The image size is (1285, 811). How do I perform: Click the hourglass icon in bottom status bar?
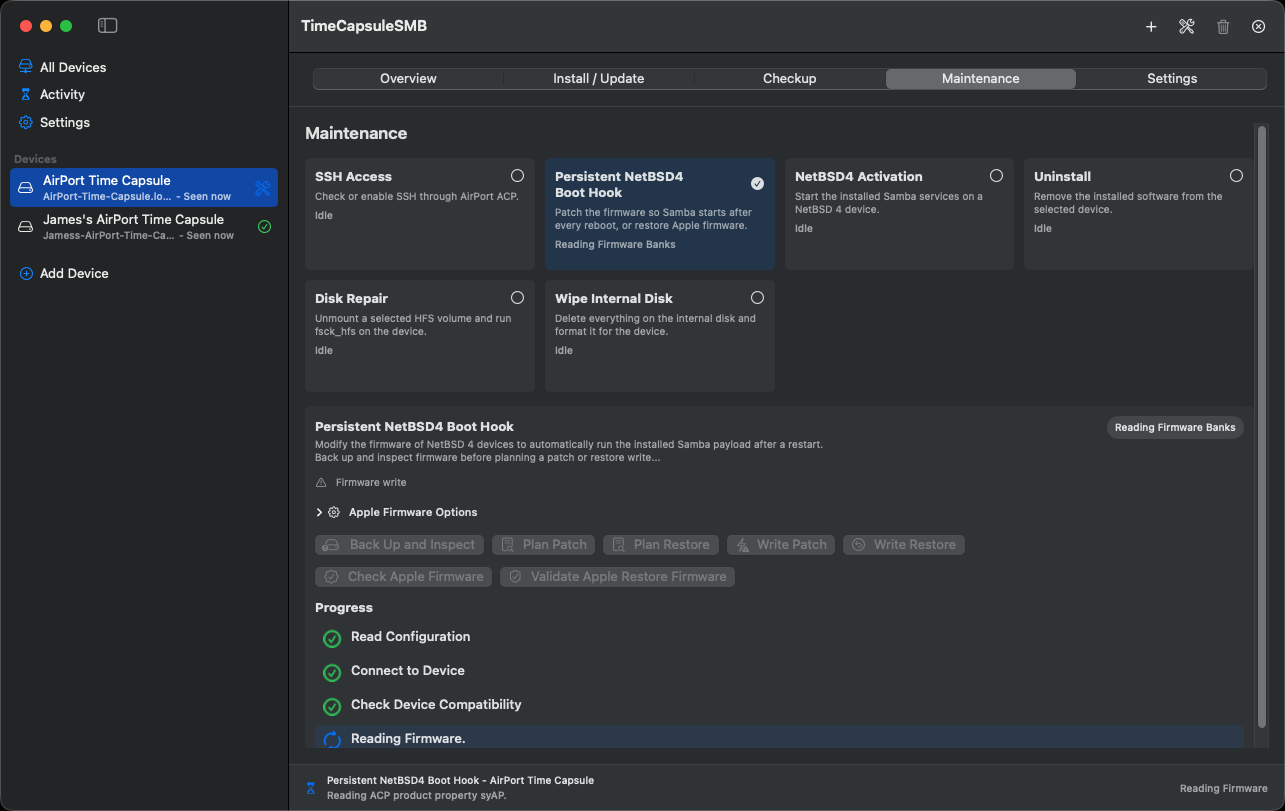pyautogui.click(x=310, y=787)
